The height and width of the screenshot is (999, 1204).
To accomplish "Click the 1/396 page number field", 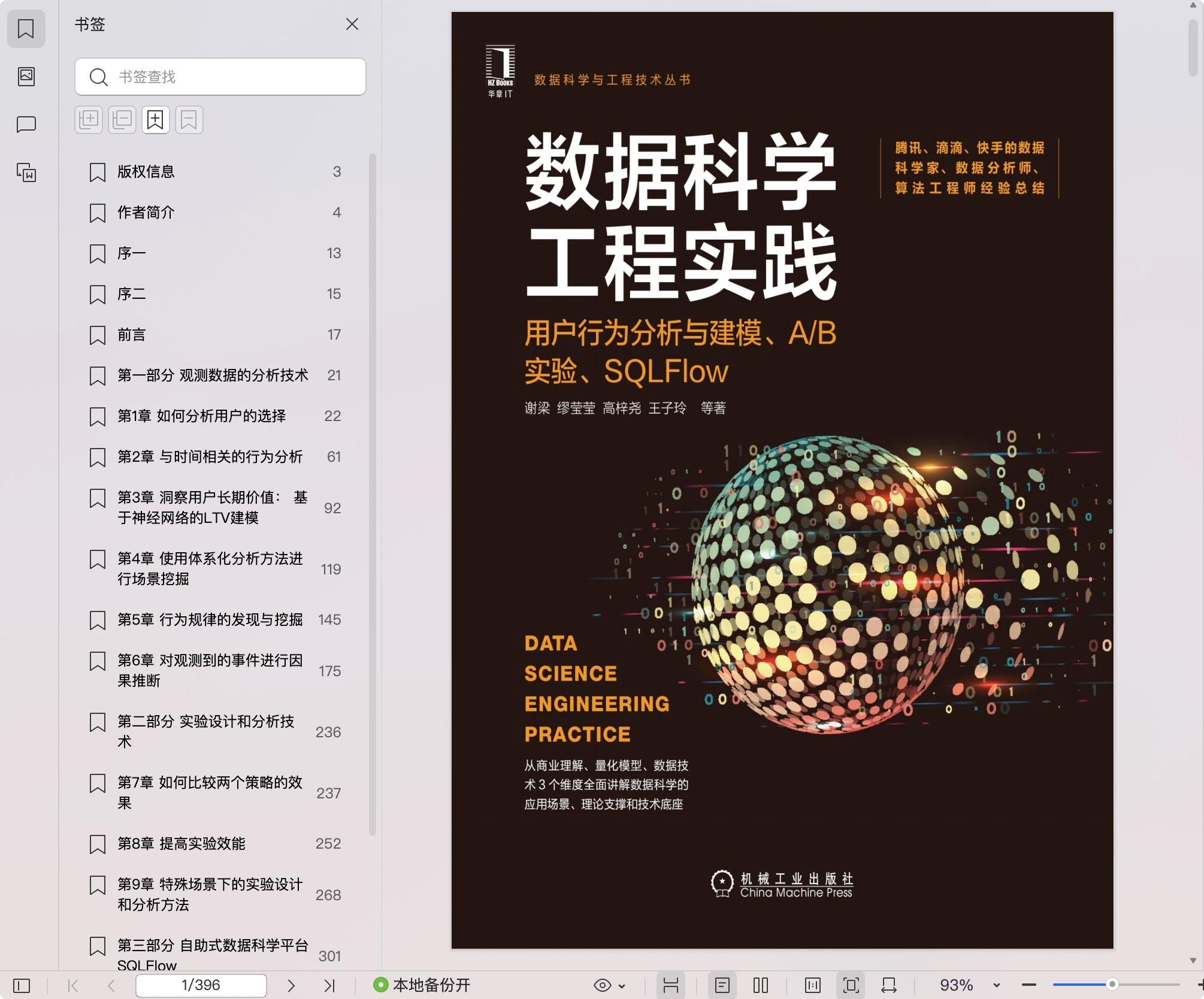I will coord(201,985).
